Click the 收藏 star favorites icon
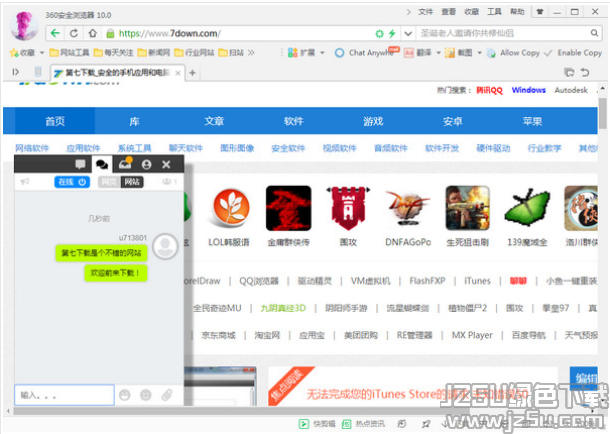The image size is (610, 434). 14,52
